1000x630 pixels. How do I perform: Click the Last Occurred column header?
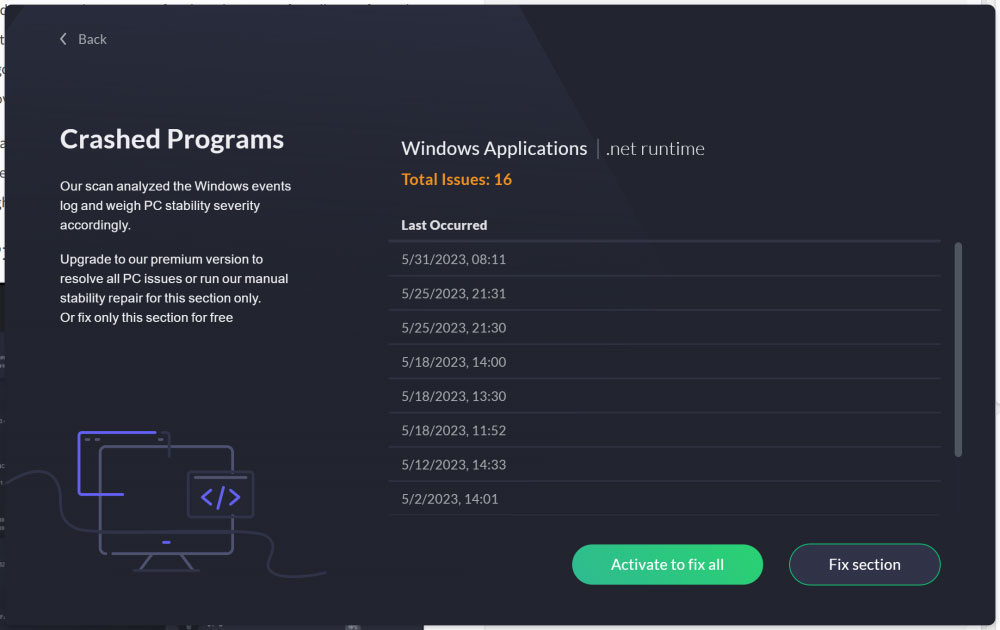click(444, 225)
